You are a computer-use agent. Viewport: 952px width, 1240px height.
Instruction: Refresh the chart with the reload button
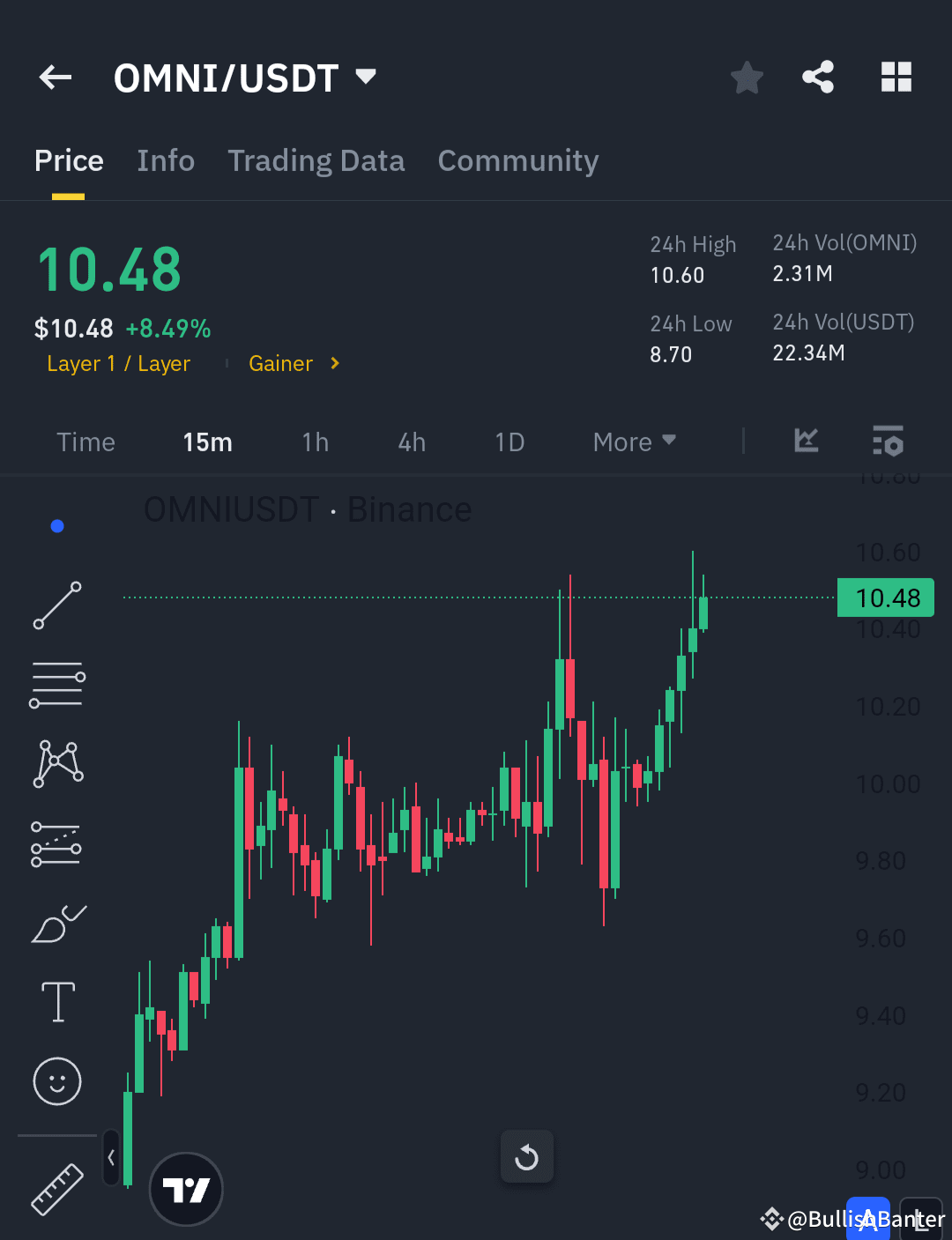(527, 1156)
